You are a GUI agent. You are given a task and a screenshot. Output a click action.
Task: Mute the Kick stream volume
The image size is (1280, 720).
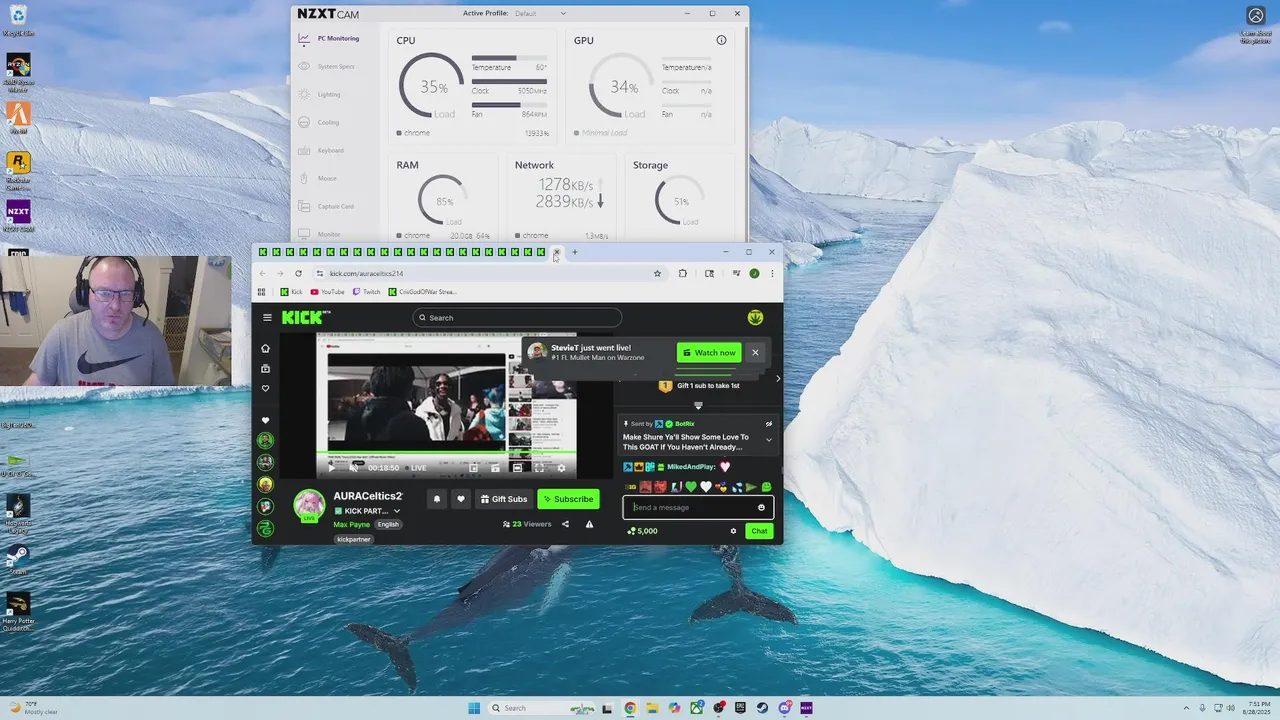coord(354,467)
